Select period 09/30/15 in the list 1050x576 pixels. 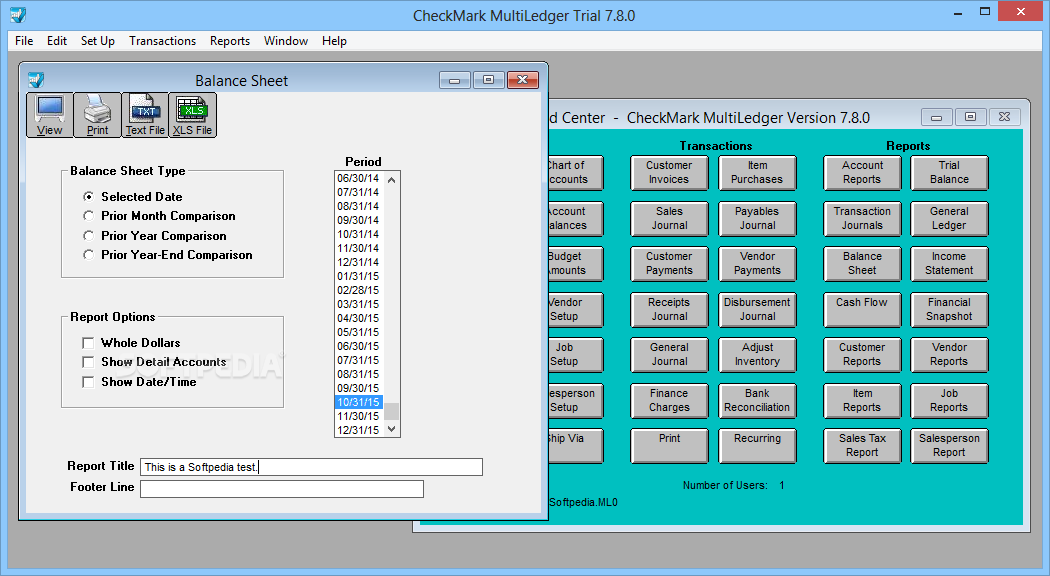point(358,388)
